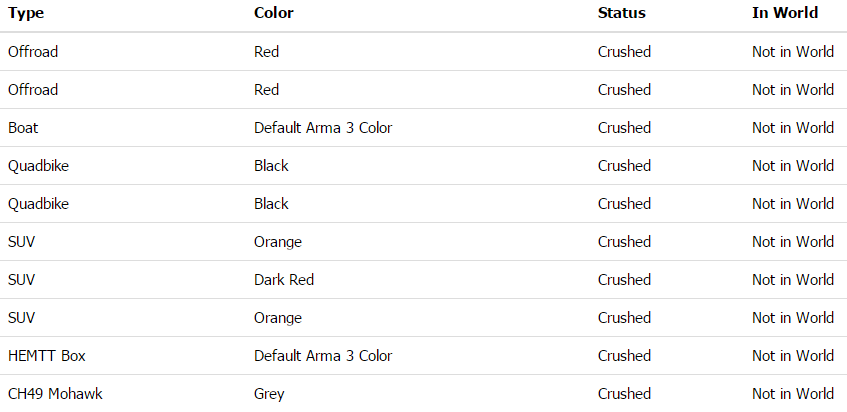Select the HEMTT Box vehicle entry
Screen dimensions: 847x412
46,356
